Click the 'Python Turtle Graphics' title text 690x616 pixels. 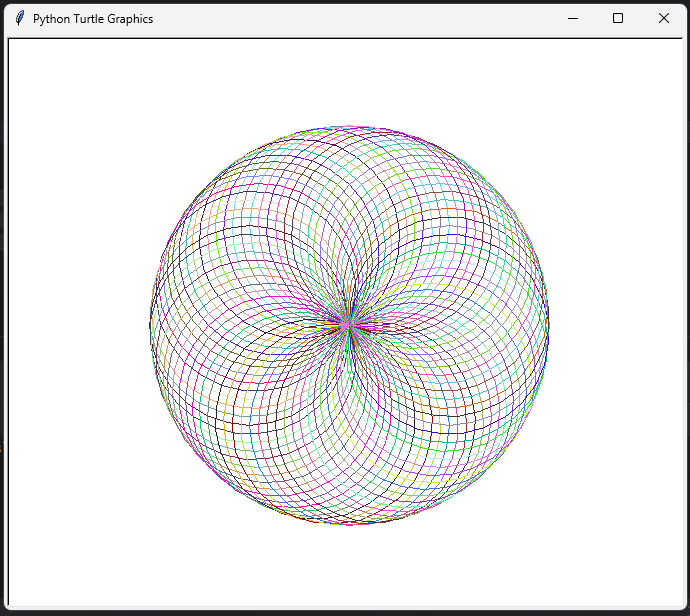point(93,19)
